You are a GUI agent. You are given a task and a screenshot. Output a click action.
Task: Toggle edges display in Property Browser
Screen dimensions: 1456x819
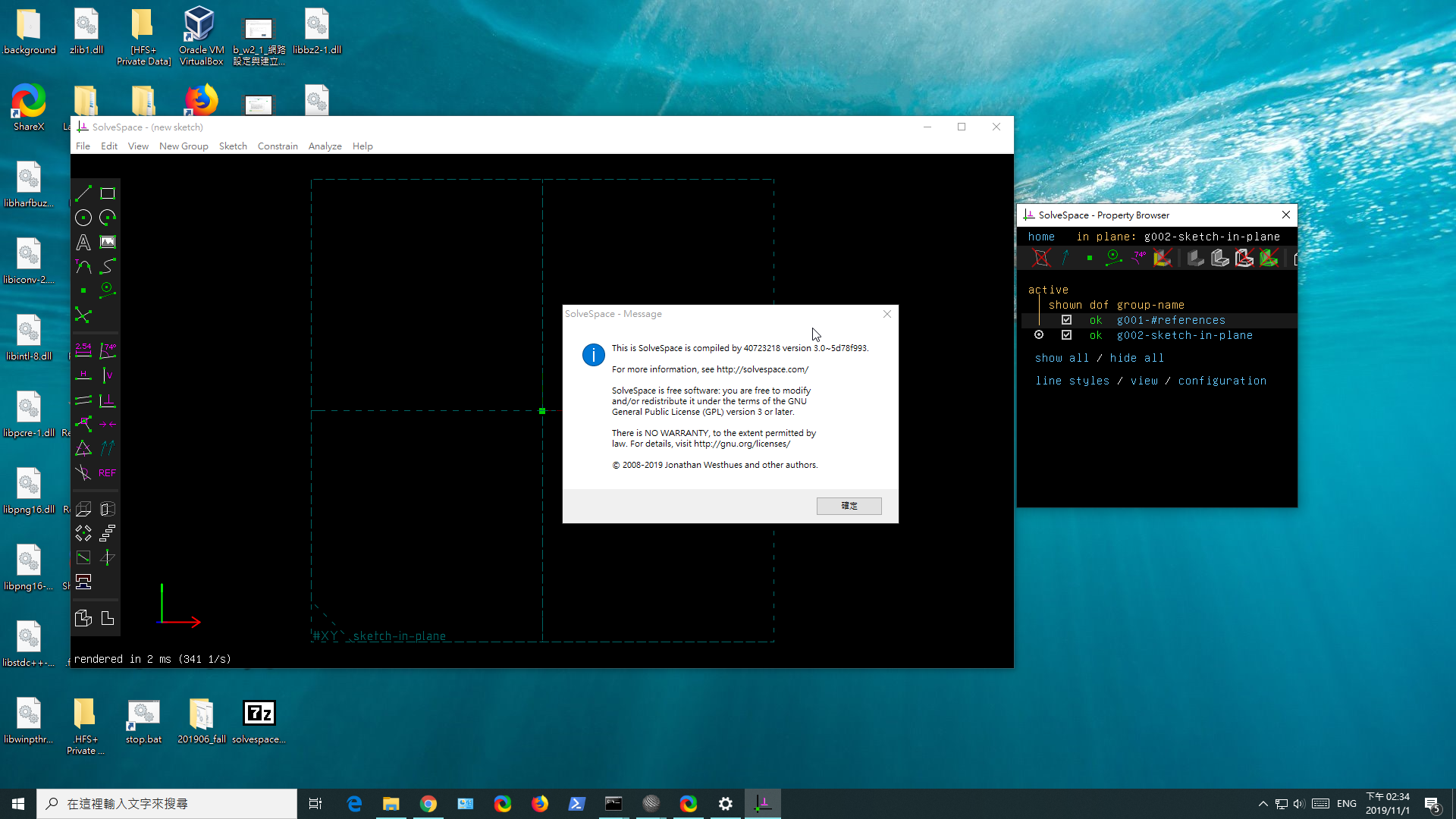coord(1220,258)
